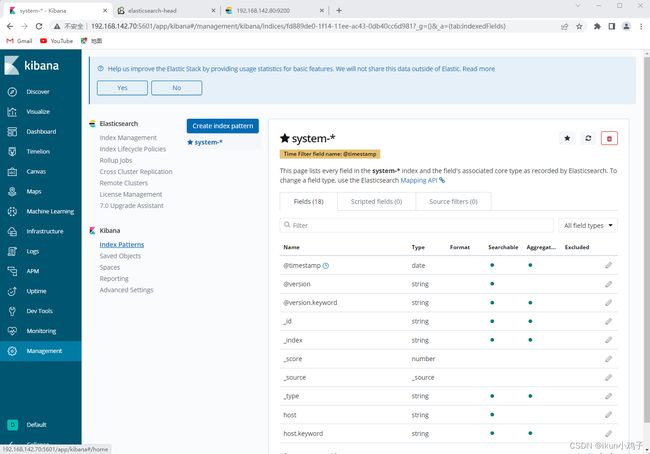Image resolution: width=650 pixels, height=454 pixels.
Task: Open the Uptime section
Action: click(x=36, y=291)
